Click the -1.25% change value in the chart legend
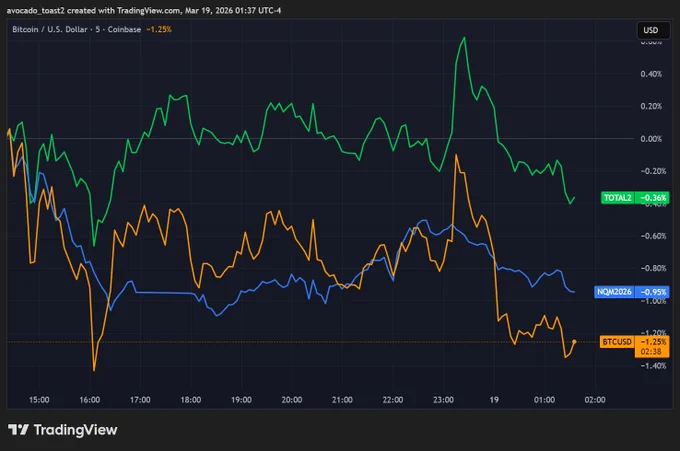This screenshot has height=451, width=680. 159,29
